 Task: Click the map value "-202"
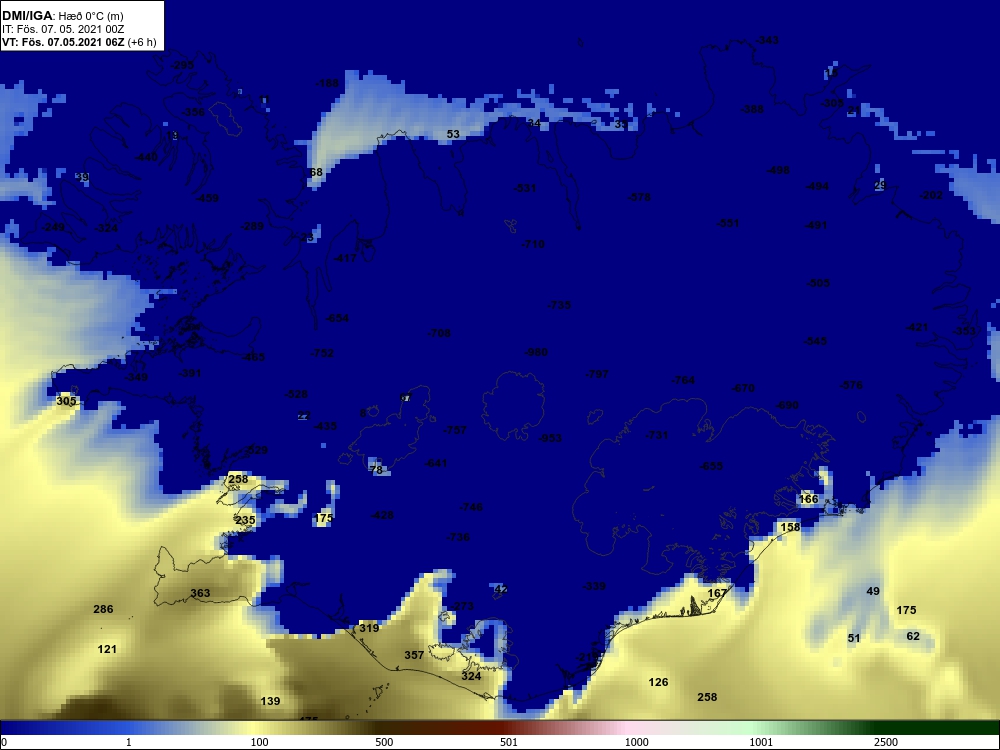click(931, 195)
